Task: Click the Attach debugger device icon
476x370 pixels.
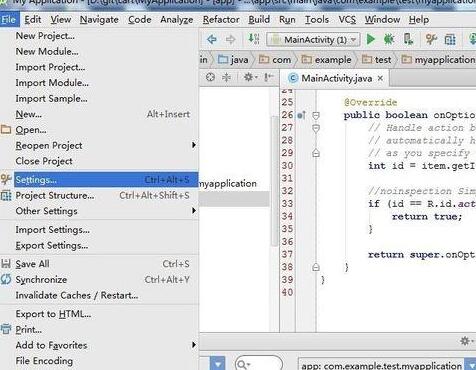Action: click(408, 39)
